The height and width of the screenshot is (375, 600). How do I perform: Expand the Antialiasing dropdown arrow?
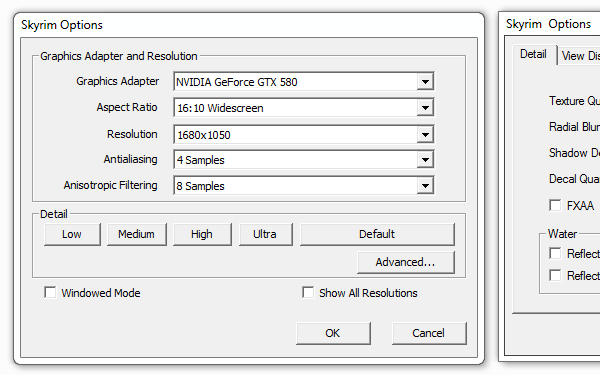(425, 160)
